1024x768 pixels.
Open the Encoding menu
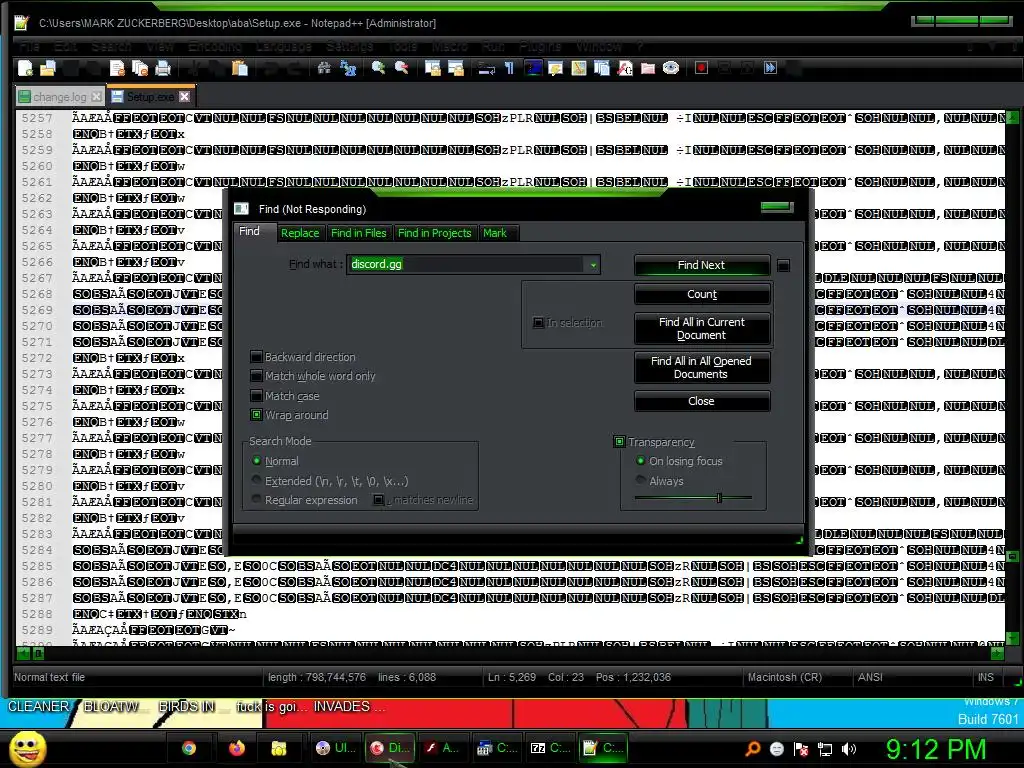[x=215, y=46]
